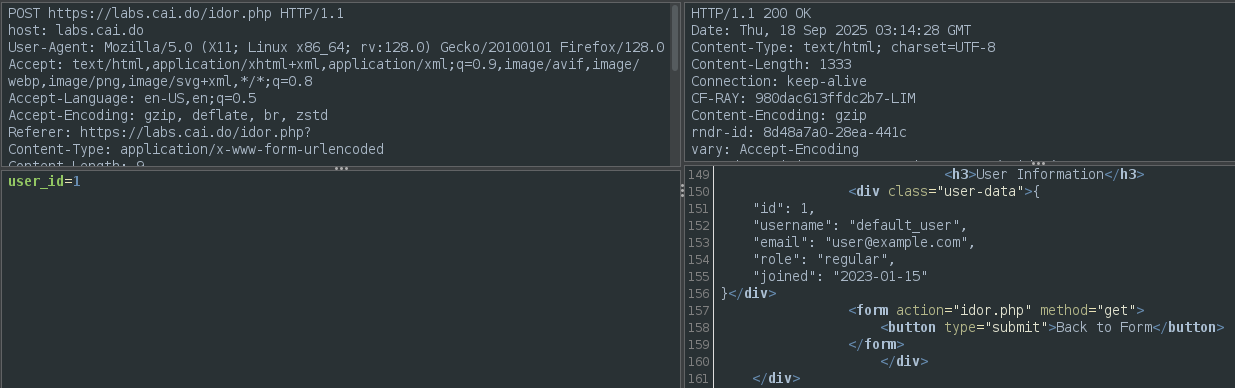
Task: Click the splitter handle above the response body
Action: [1038, 163]
